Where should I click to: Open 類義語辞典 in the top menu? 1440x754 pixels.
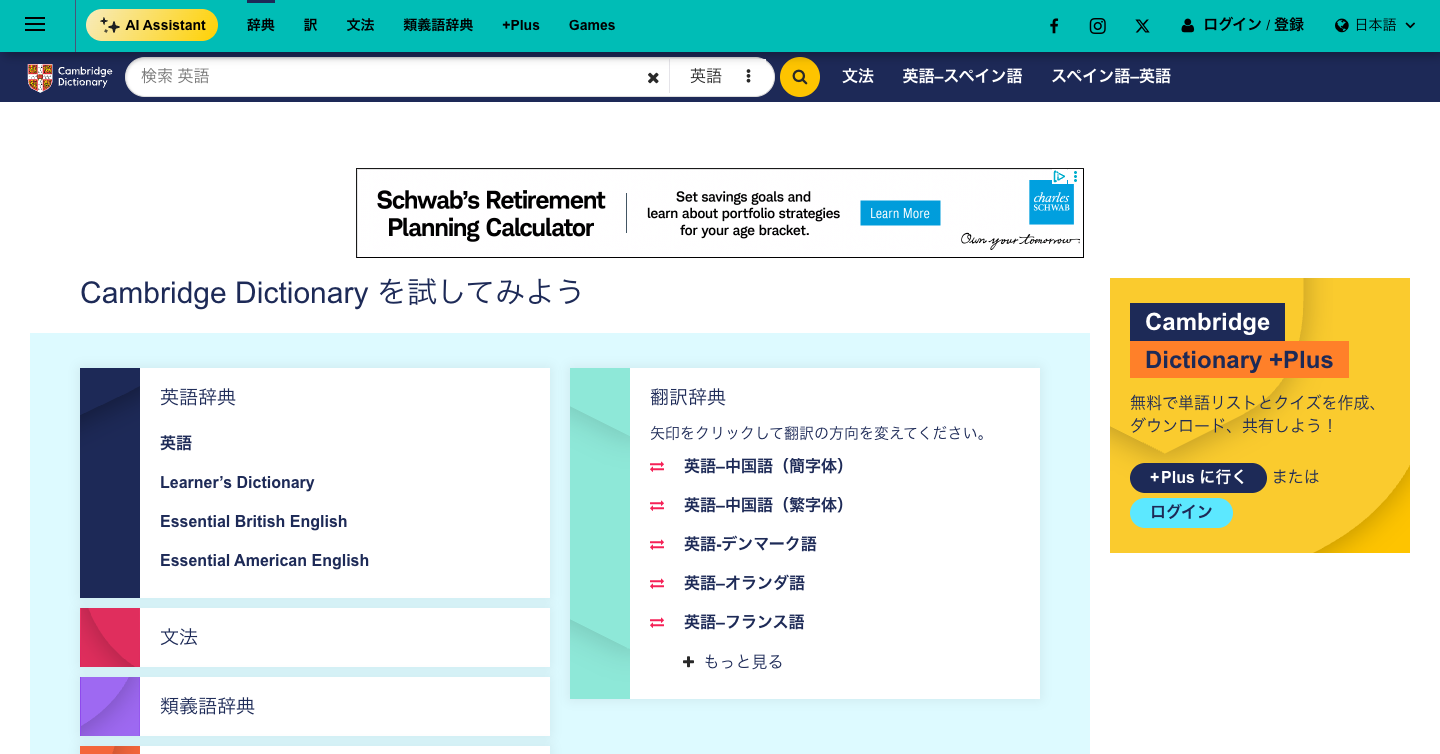pyautogui.click(x=438, y=25)
